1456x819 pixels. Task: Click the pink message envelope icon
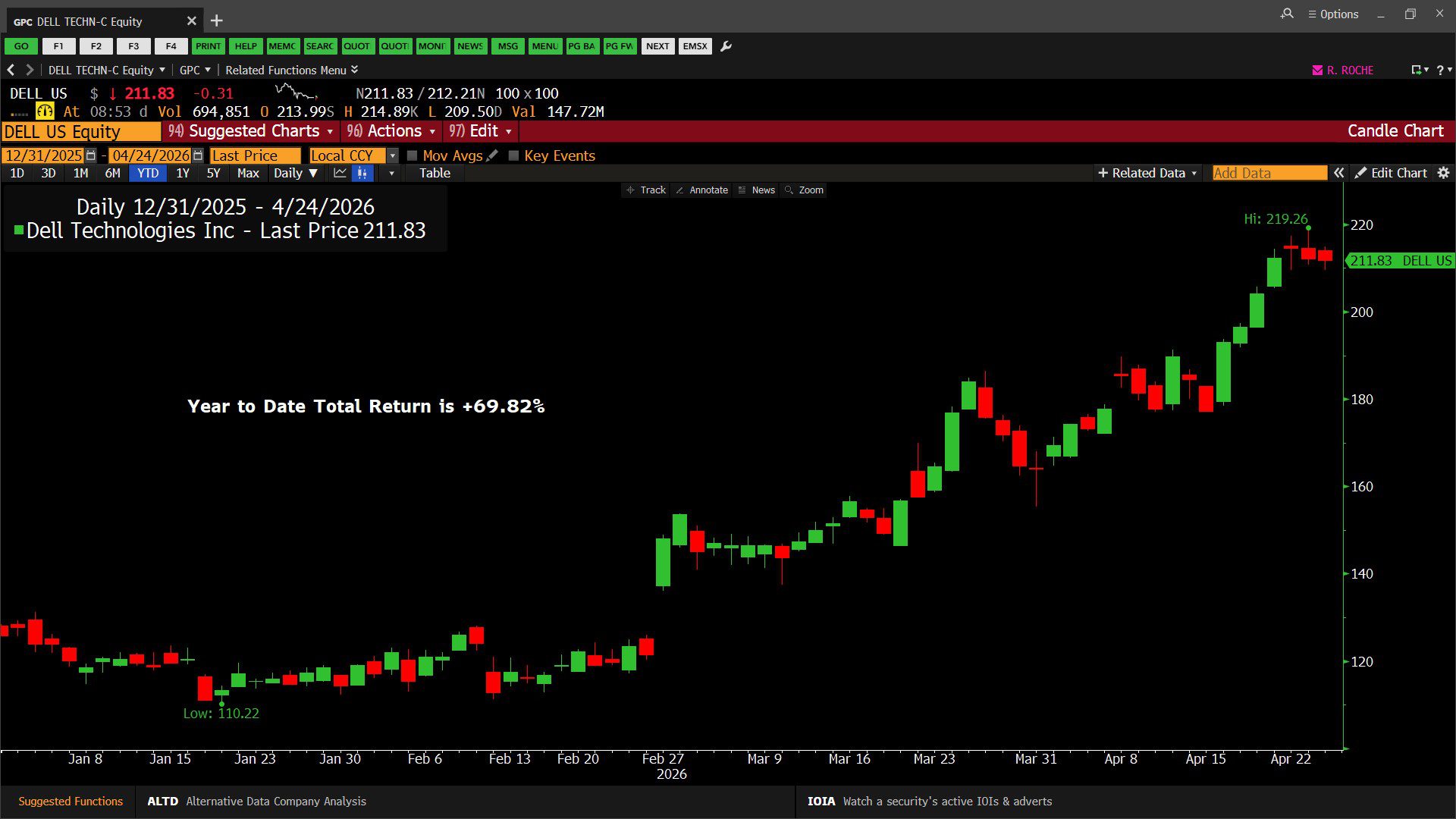1317,70
